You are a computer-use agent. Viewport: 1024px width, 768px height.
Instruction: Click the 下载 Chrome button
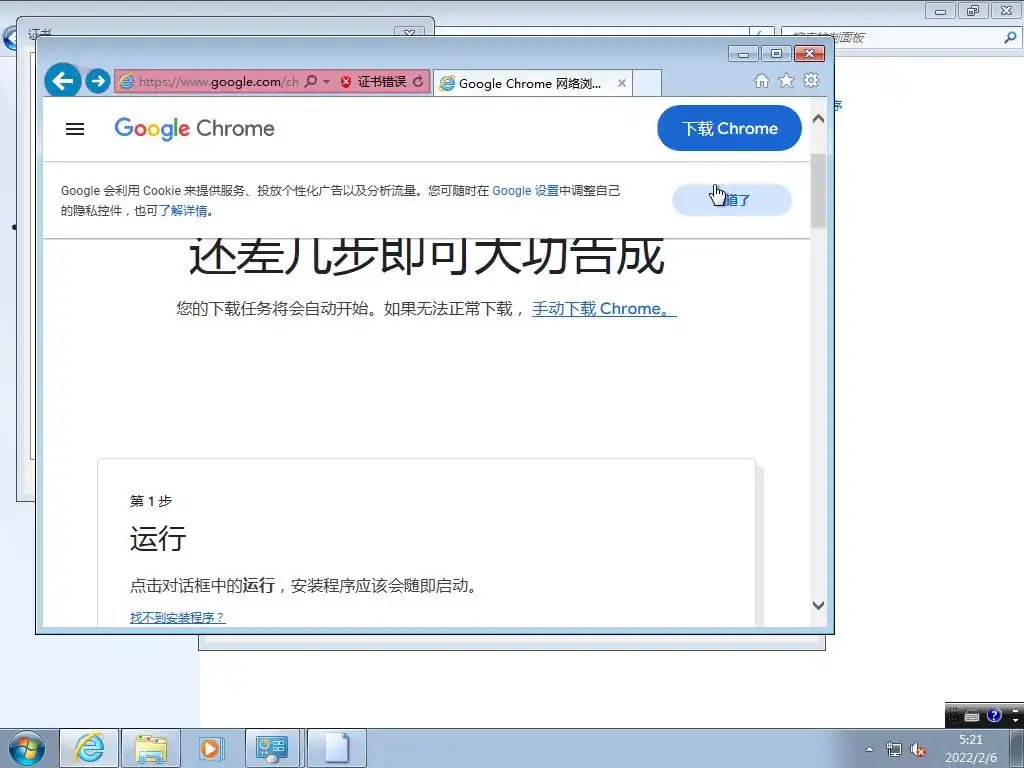(729, 128)
